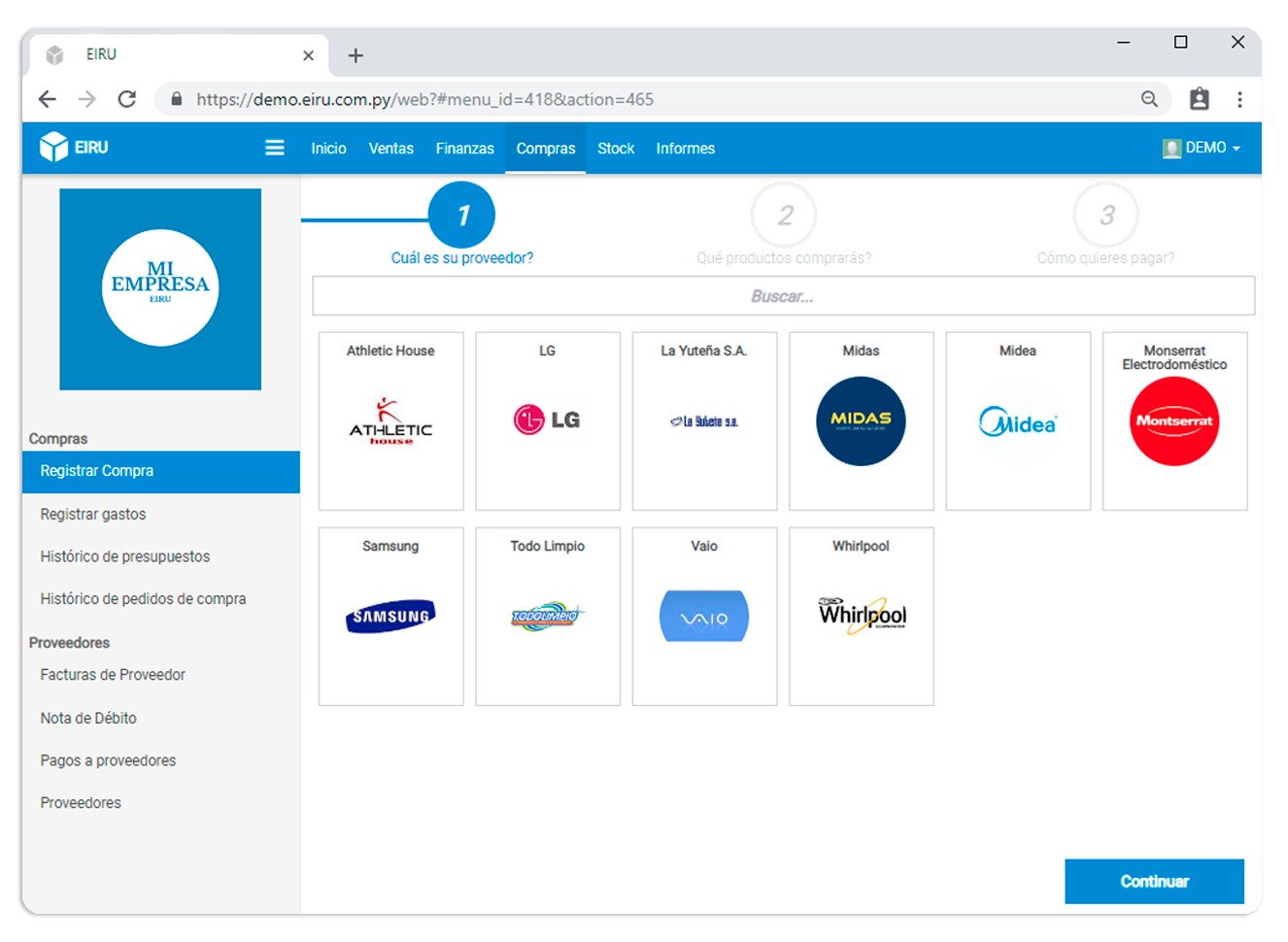Select the LG supplier logo
This screenshot has height=942, width=1288.
click(x=547, y=420)
